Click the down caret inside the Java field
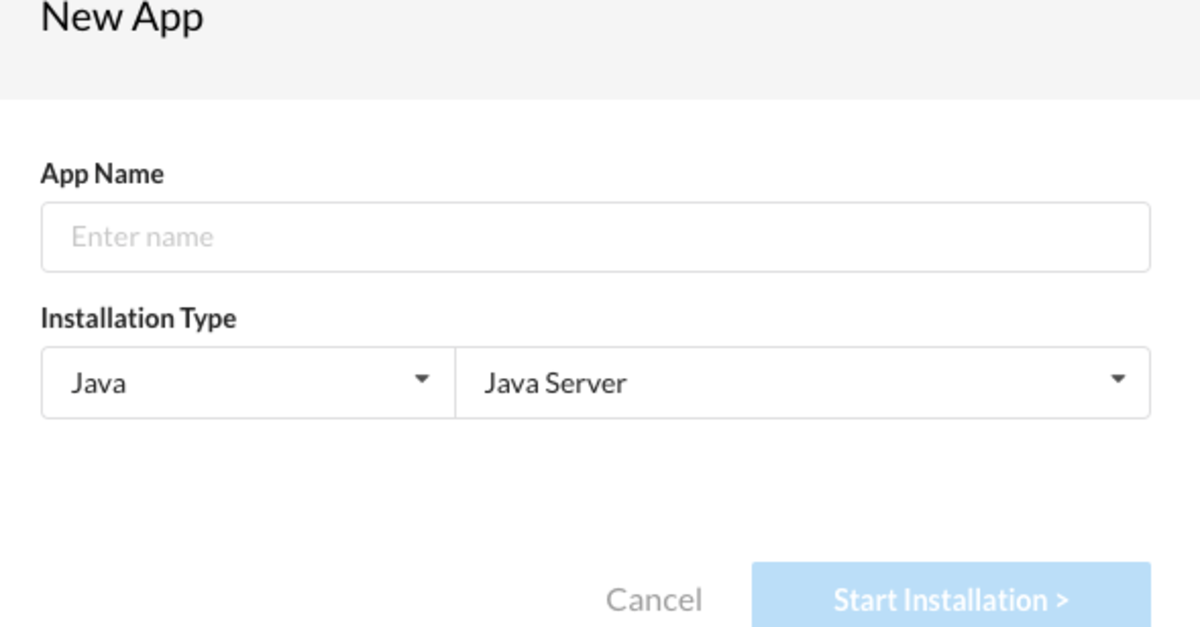This screenshot has width=1200, height=627. point(423,380)
